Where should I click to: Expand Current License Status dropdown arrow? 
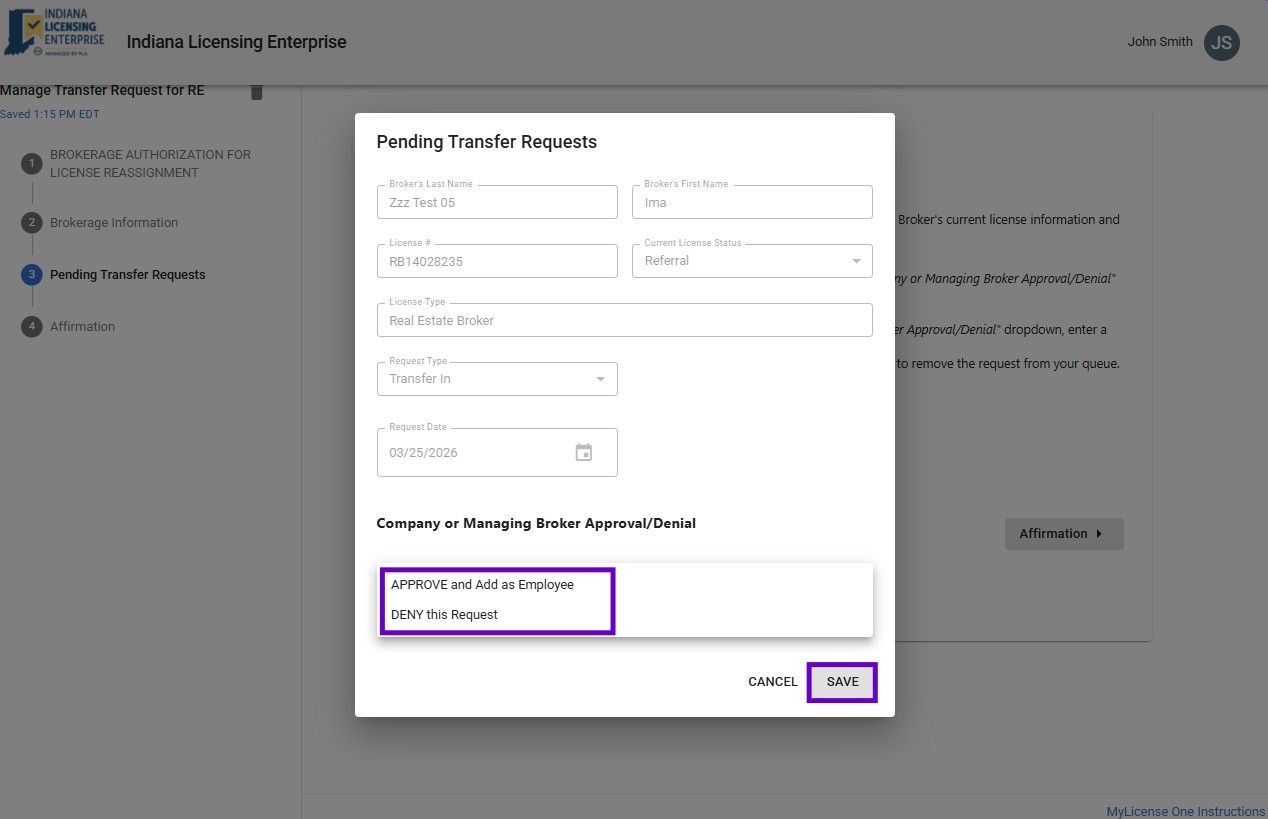pos(856,261)
